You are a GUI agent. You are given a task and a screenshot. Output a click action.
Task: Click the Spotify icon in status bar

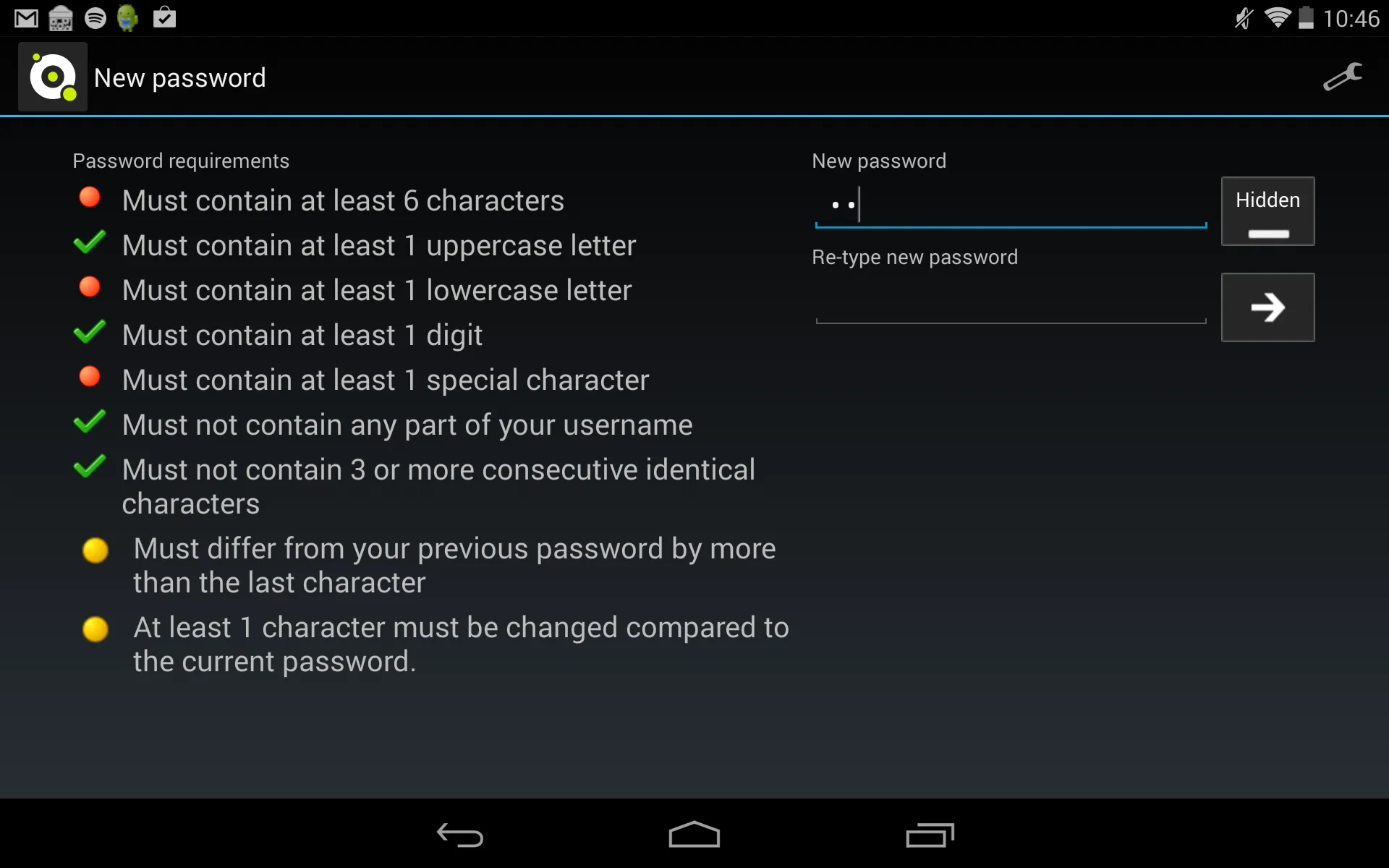(x=97, y=18)
